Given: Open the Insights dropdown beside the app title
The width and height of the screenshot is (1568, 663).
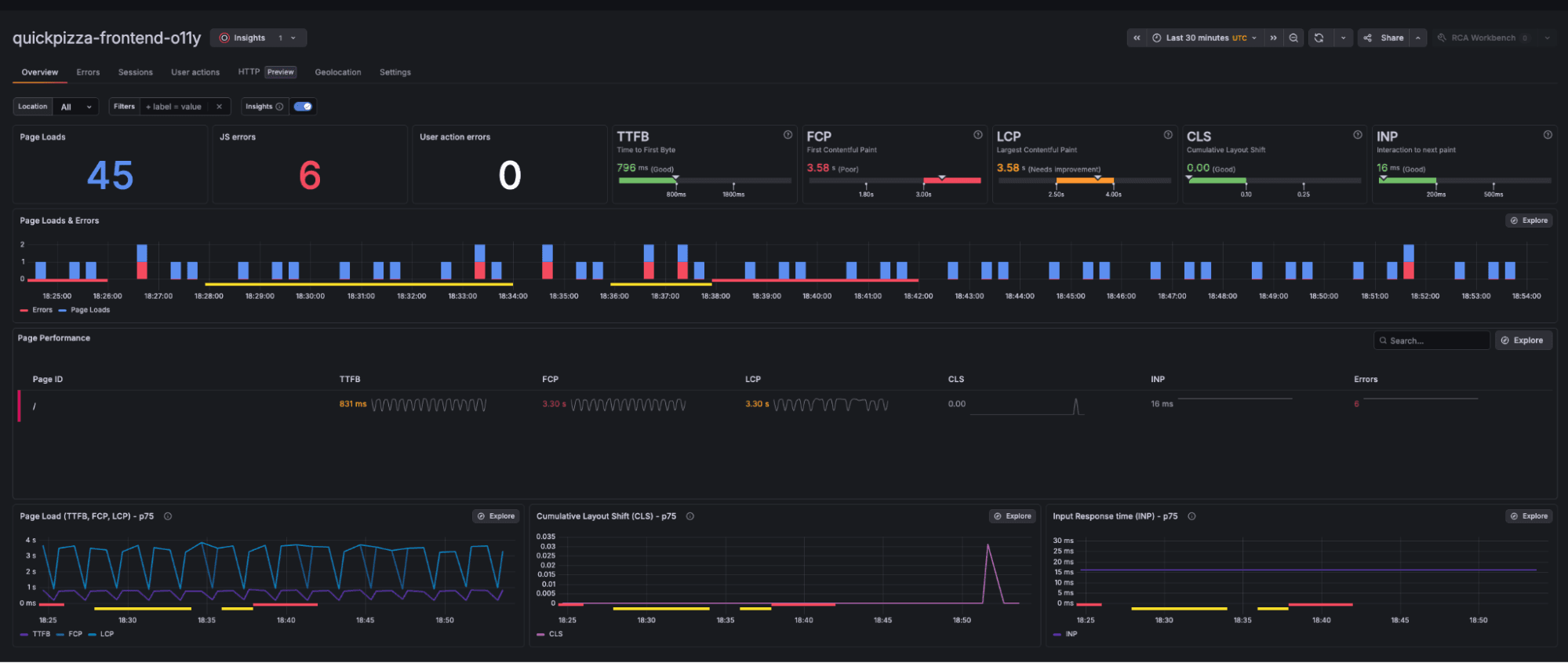Looking at the screenshot, I should tap(258, 38).
